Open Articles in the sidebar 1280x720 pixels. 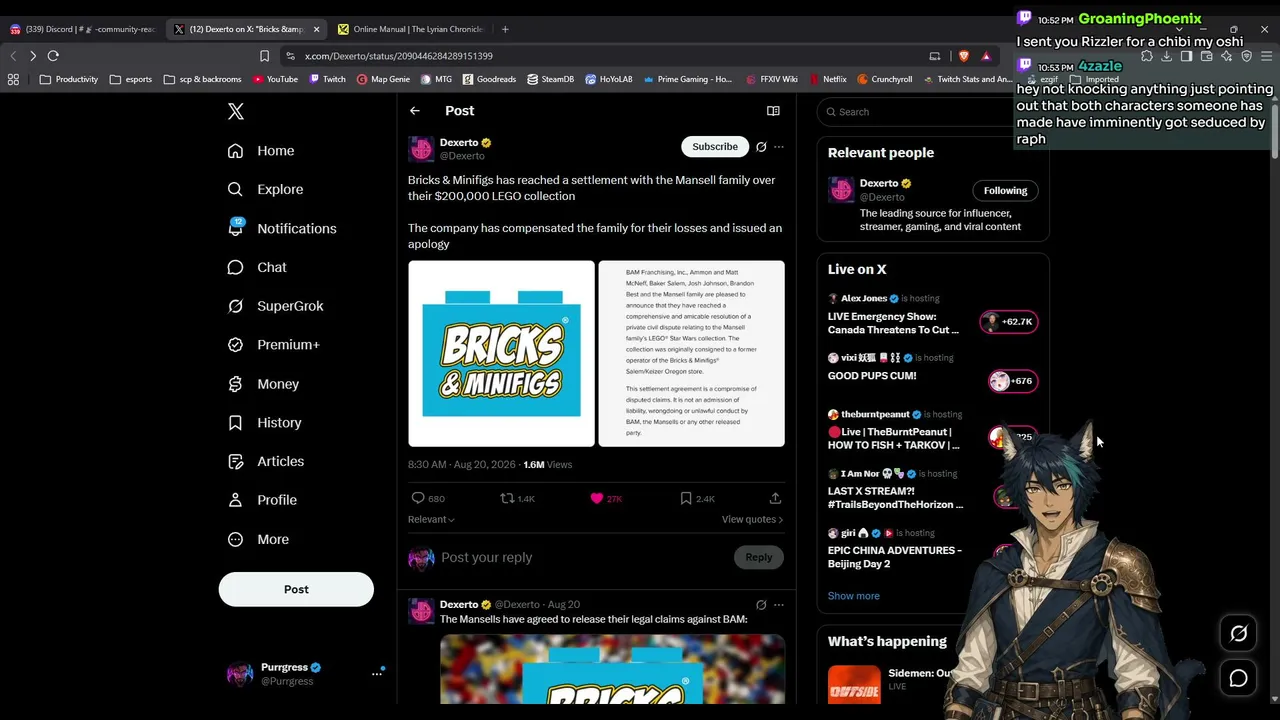[x=266, y=461]
